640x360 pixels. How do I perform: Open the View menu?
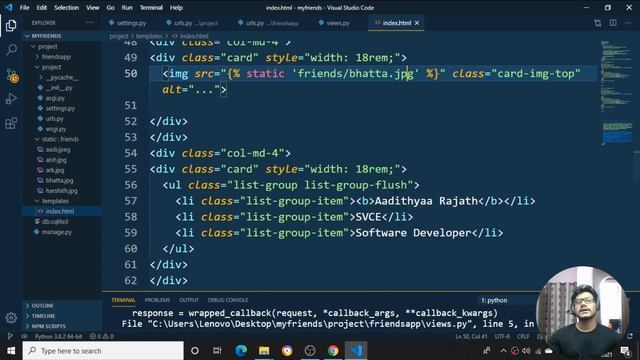[93, 7]
